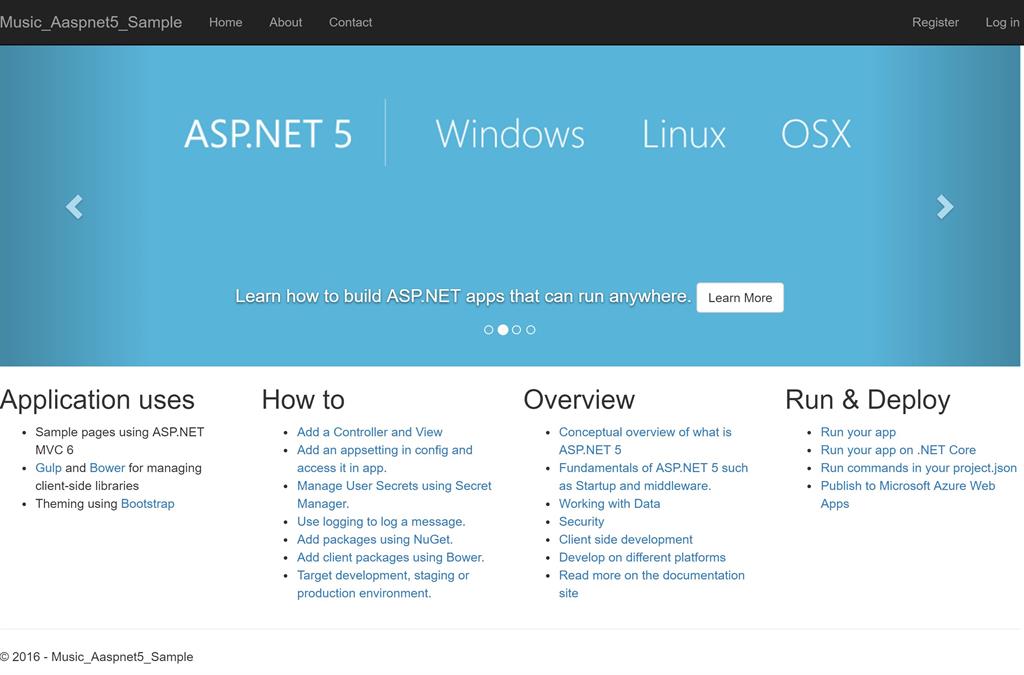Open the Music_Aaspnet5_Sample brand link
1024x675 pixels.
point(91,22)
